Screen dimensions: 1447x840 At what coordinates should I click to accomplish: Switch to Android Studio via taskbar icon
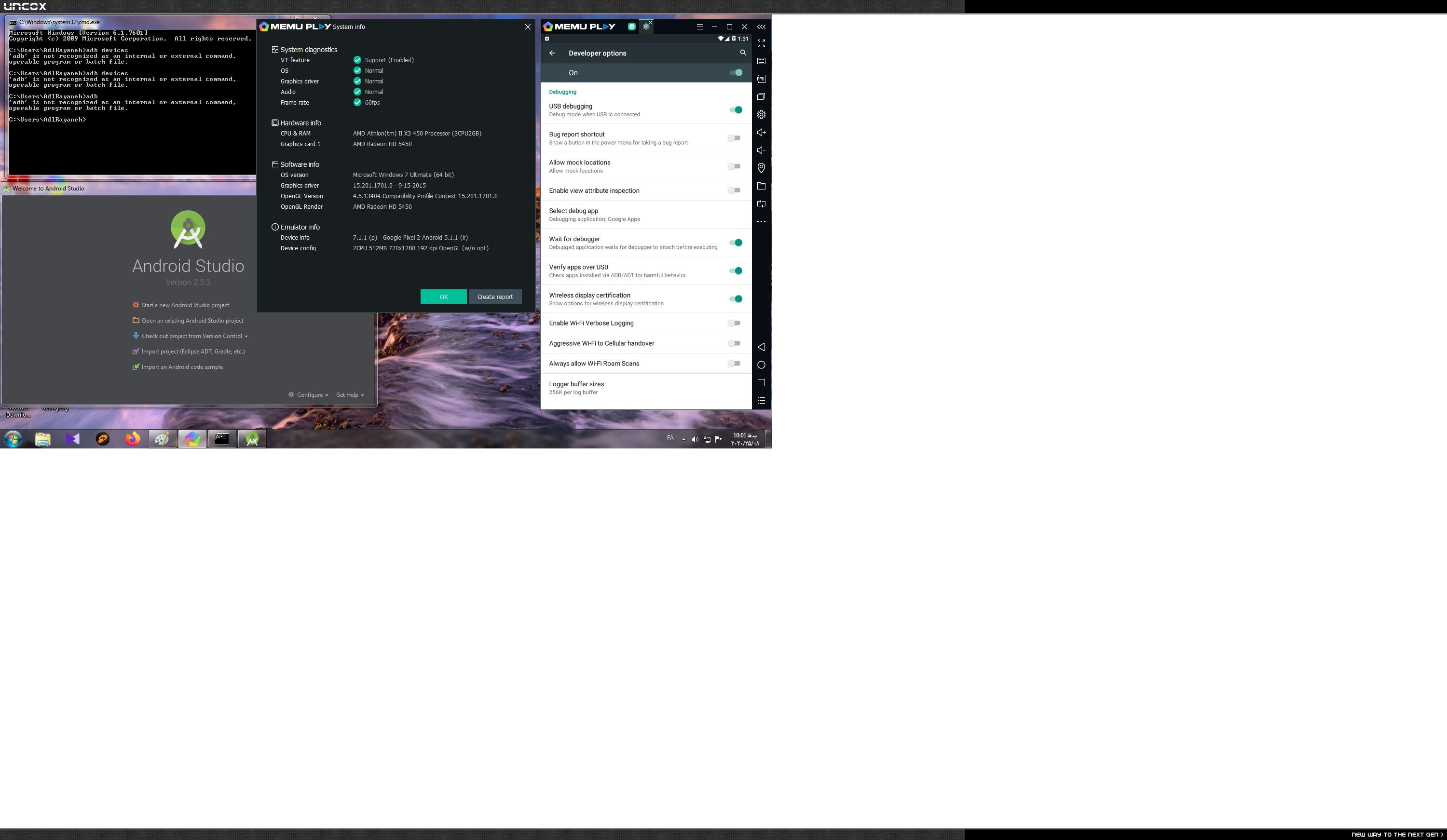252,439
